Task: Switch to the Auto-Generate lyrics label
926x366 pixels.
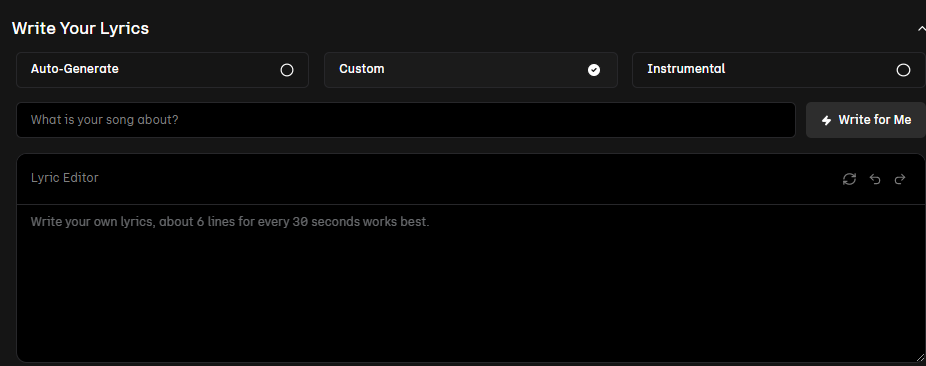Action: 74,69
